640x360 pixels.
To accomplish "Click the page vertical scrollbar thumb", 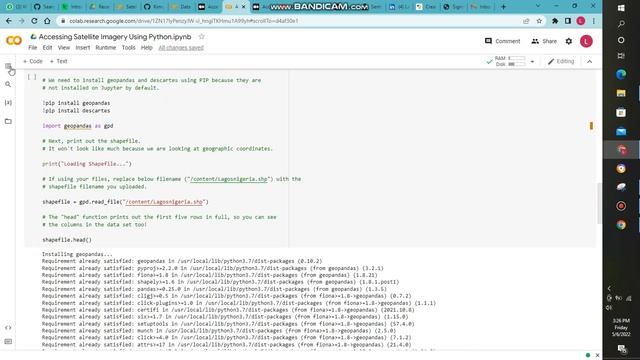I will (x=599, y=203).
